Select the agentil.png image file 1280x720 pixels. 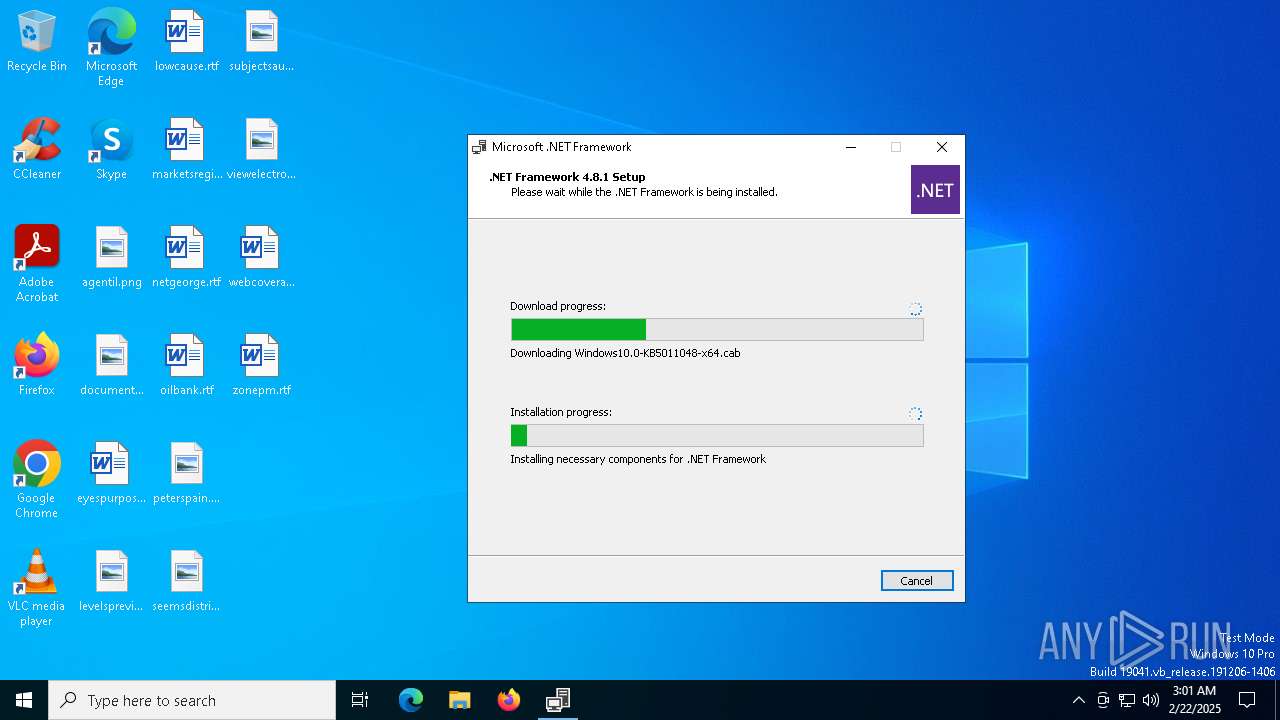coord(111,258)
